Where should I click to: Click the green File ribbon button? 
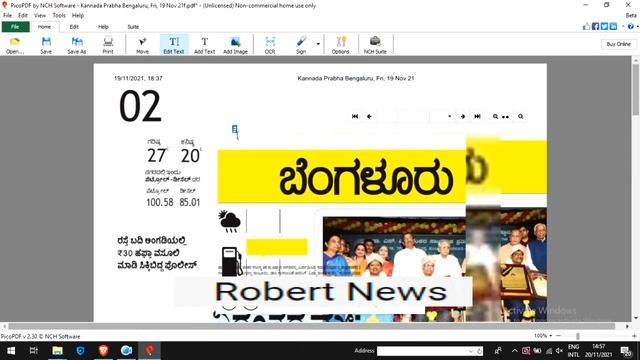[x=16, y=27]
